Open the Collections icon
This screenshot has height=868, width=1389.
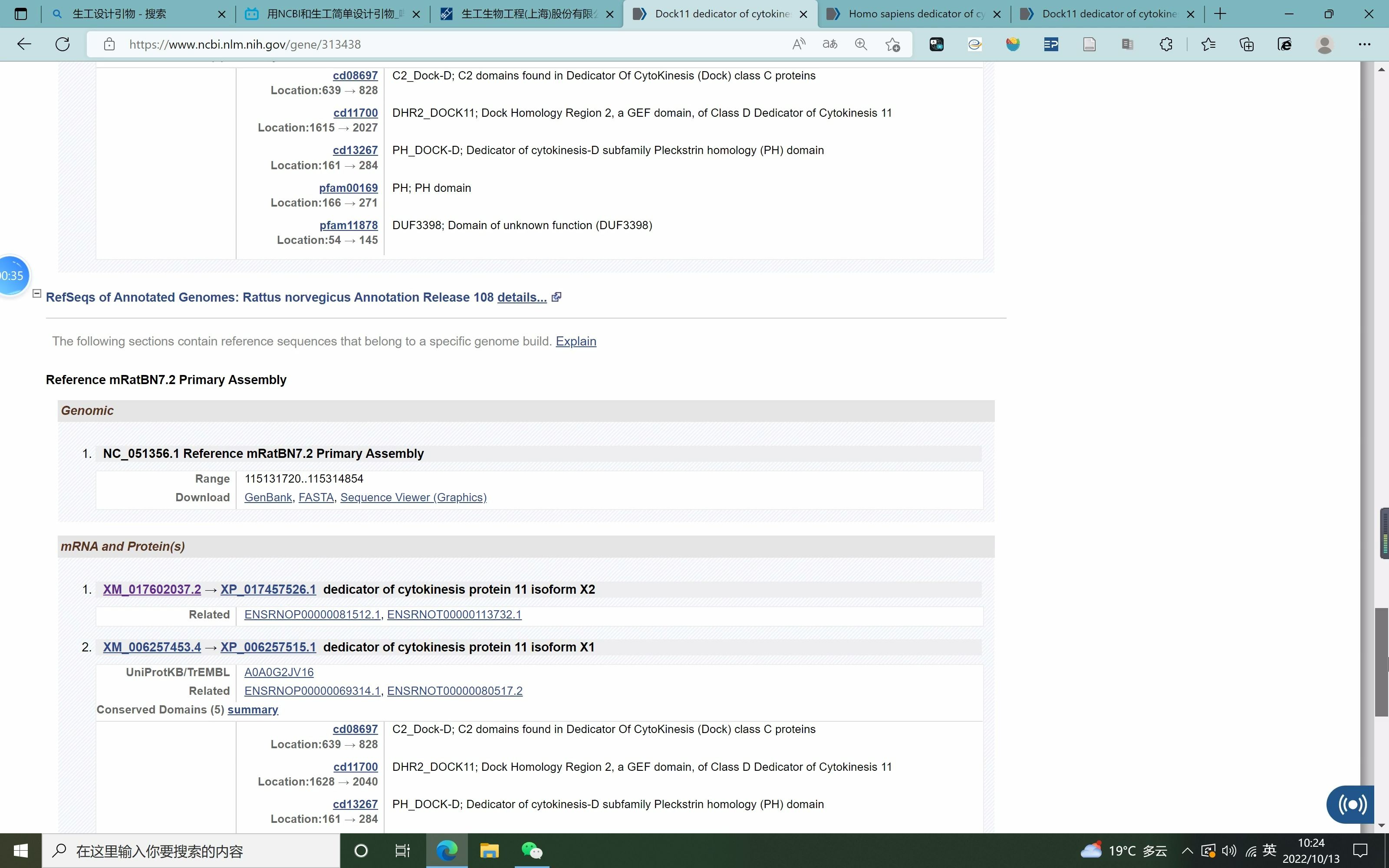pos(1247,44)
